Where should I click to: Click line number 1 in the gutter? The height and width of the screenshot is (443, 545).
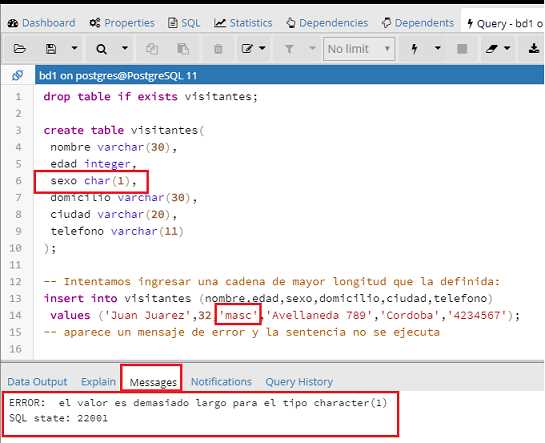point(18,97)
